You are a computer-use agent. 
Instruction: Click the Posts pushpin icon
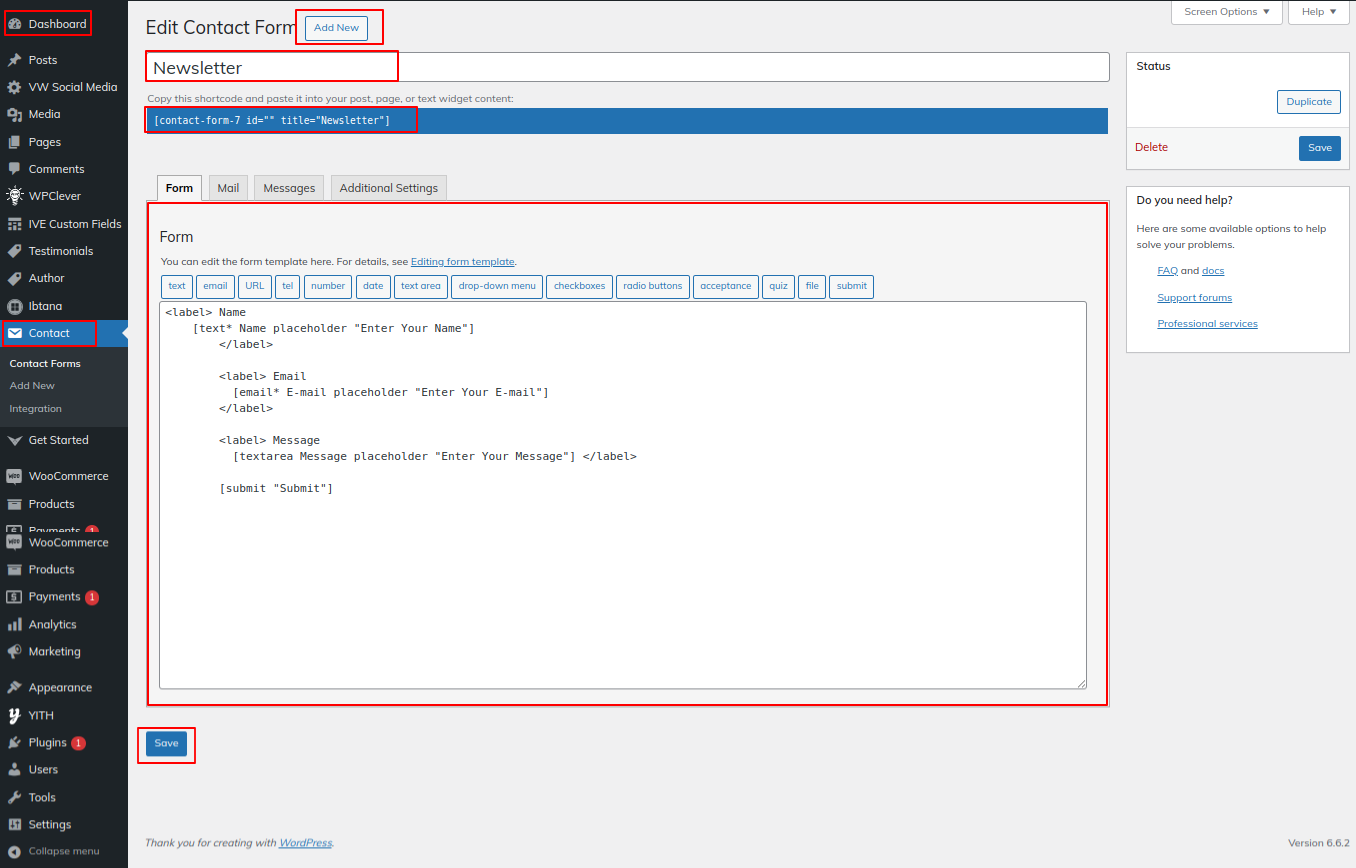(15, 60)
